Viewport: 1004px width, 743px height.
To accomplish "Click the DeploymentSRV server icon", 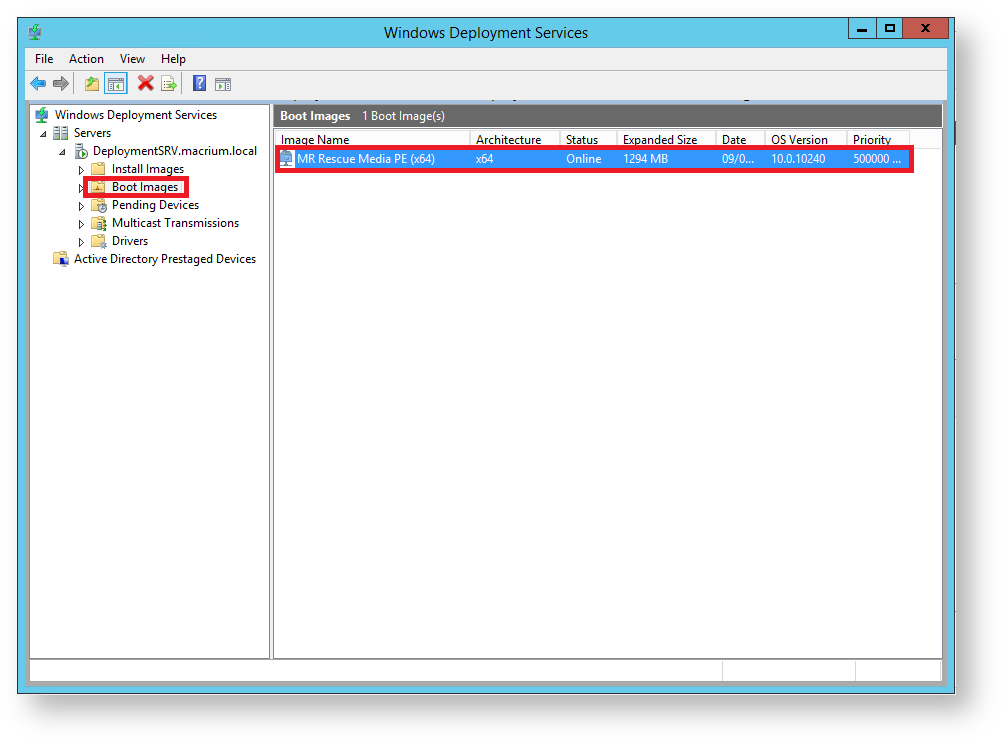I will (81, 151).
